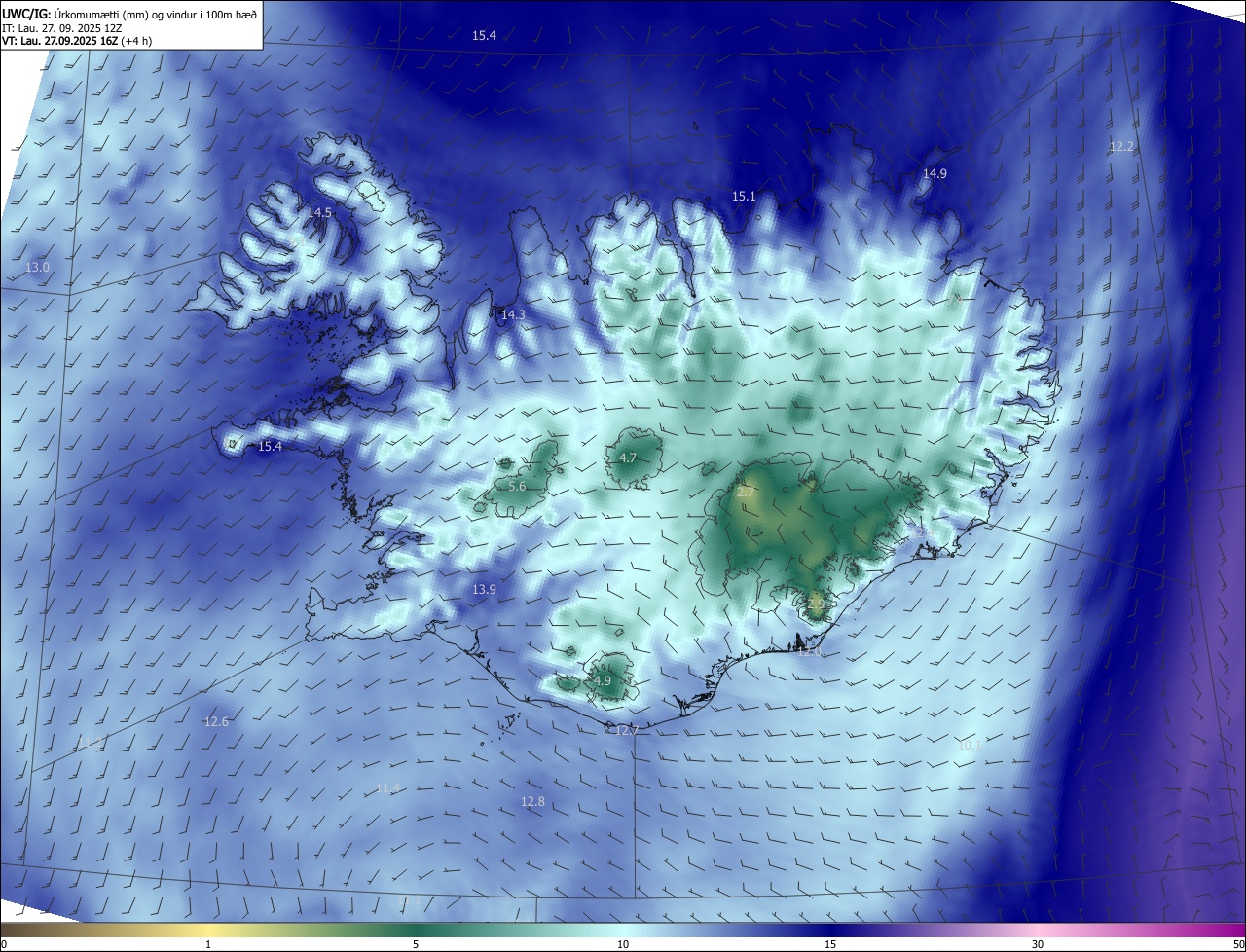Screen dimensions: 1246x952
Task: Select the 12.8 value label on the map
Action: click(x=532, y=802)
